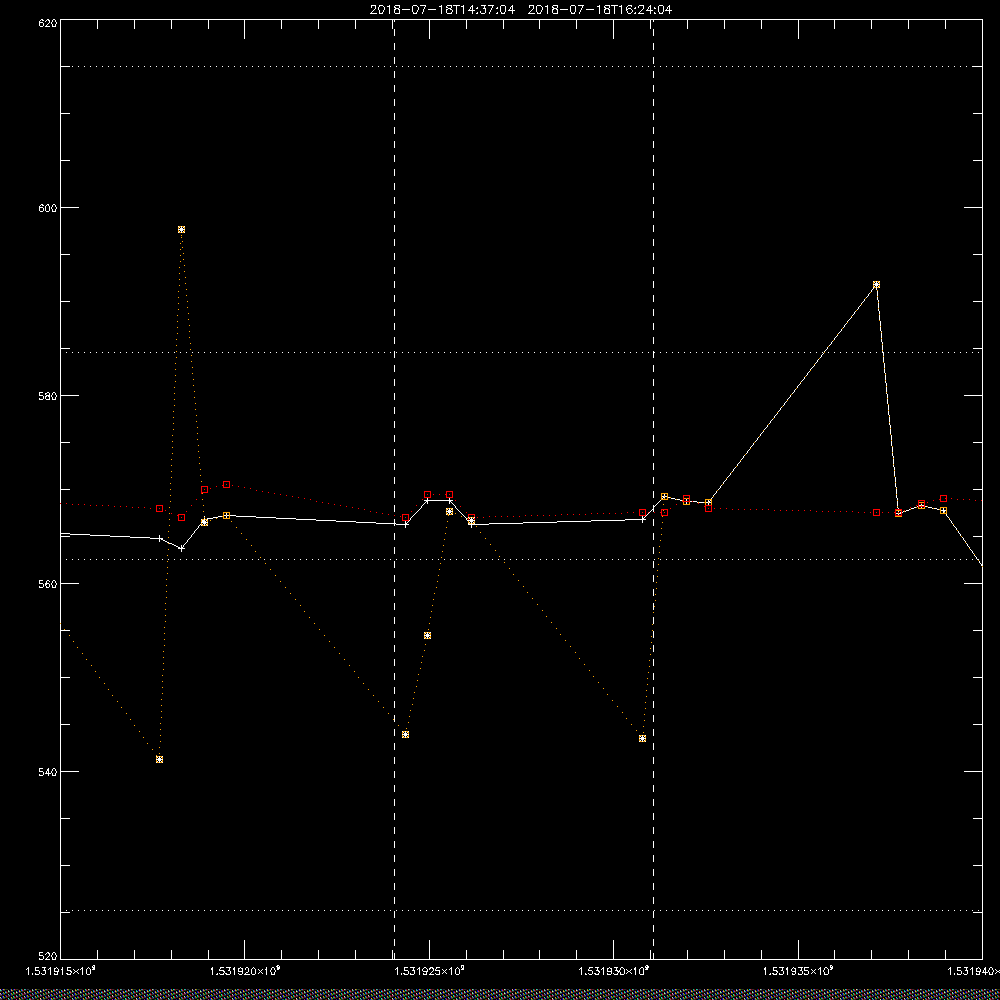This screenshot has width=1000, height=1000.
Task: Click the y-axis label 580
Action: click(x=48, y=395)
